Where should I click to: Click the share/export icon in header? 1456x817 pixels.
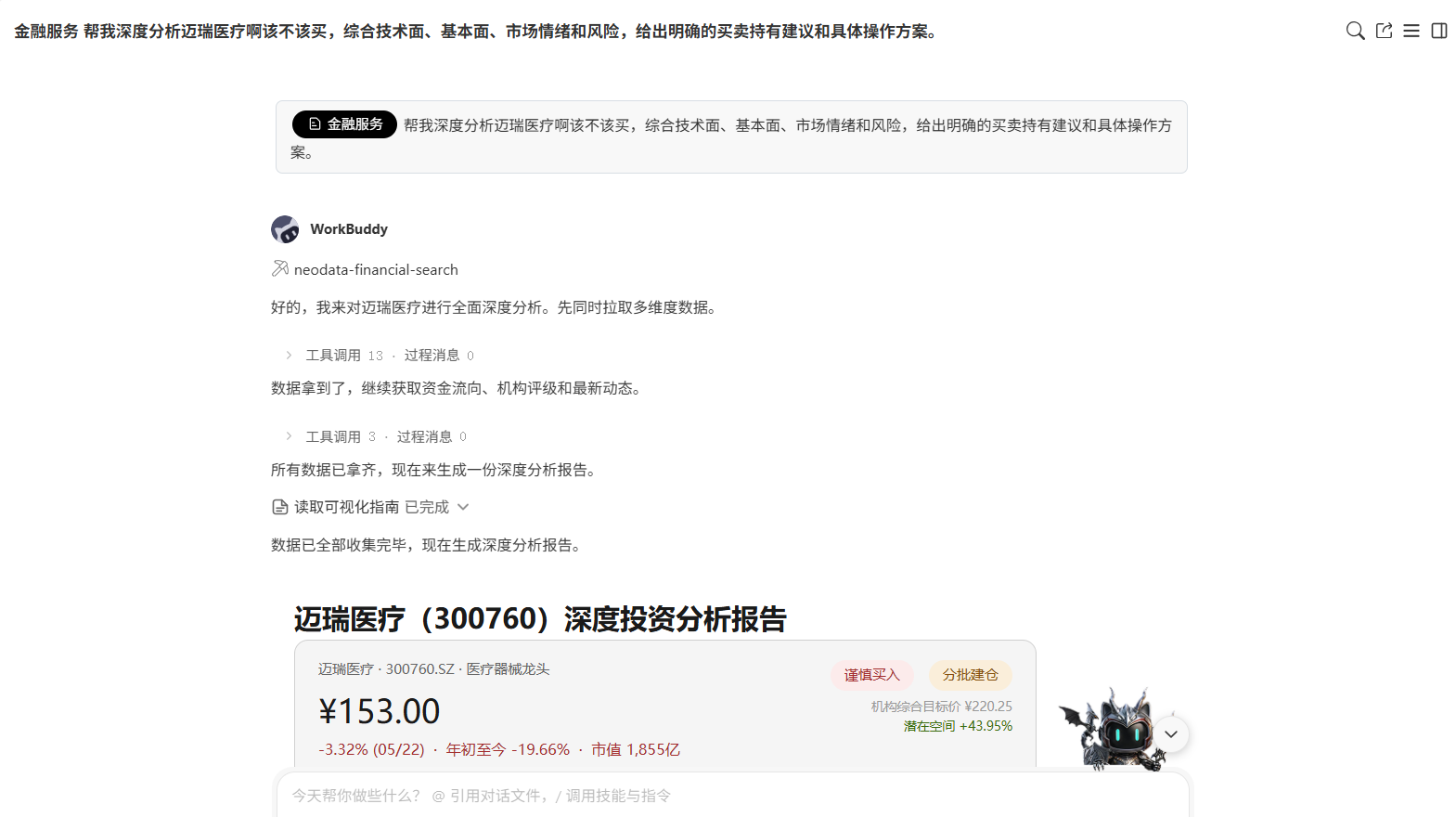click(x=1384, y=31)
